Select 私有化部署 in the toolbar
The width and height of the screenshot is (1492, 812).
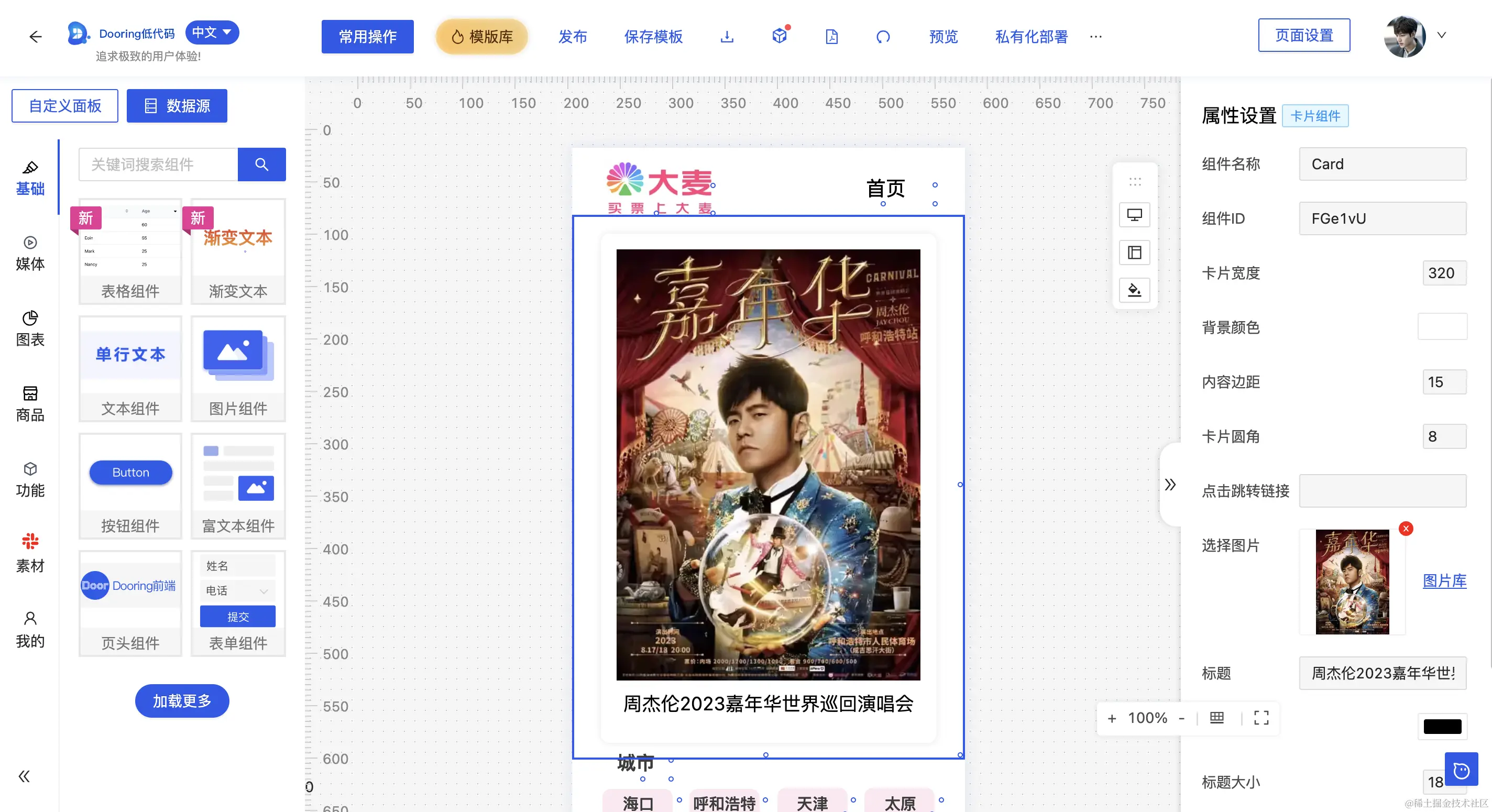(x=1031, y=37)
